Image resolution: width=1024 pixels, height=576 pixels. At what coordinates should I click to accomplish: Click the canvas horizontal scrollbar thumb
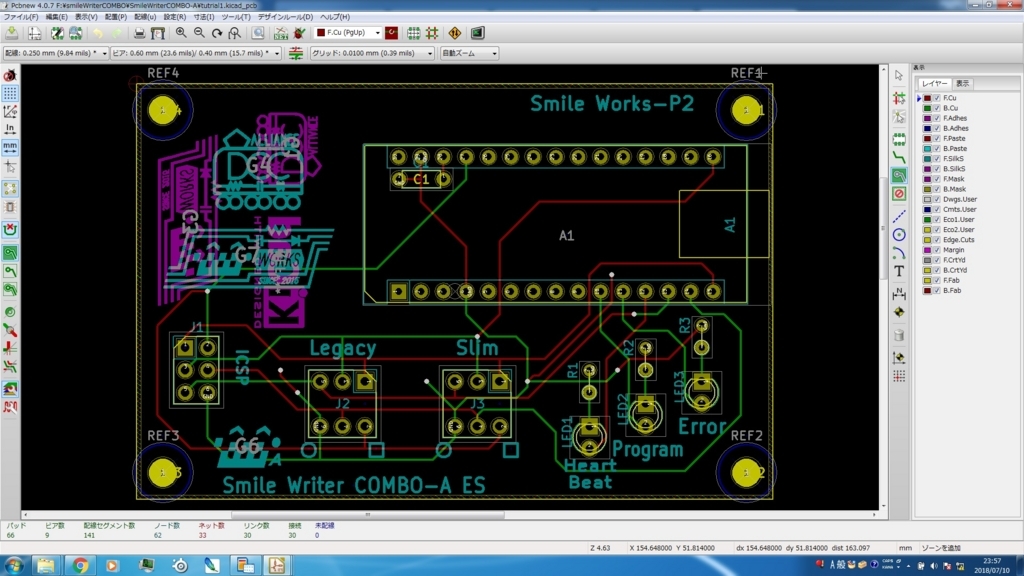coord(368,515)
